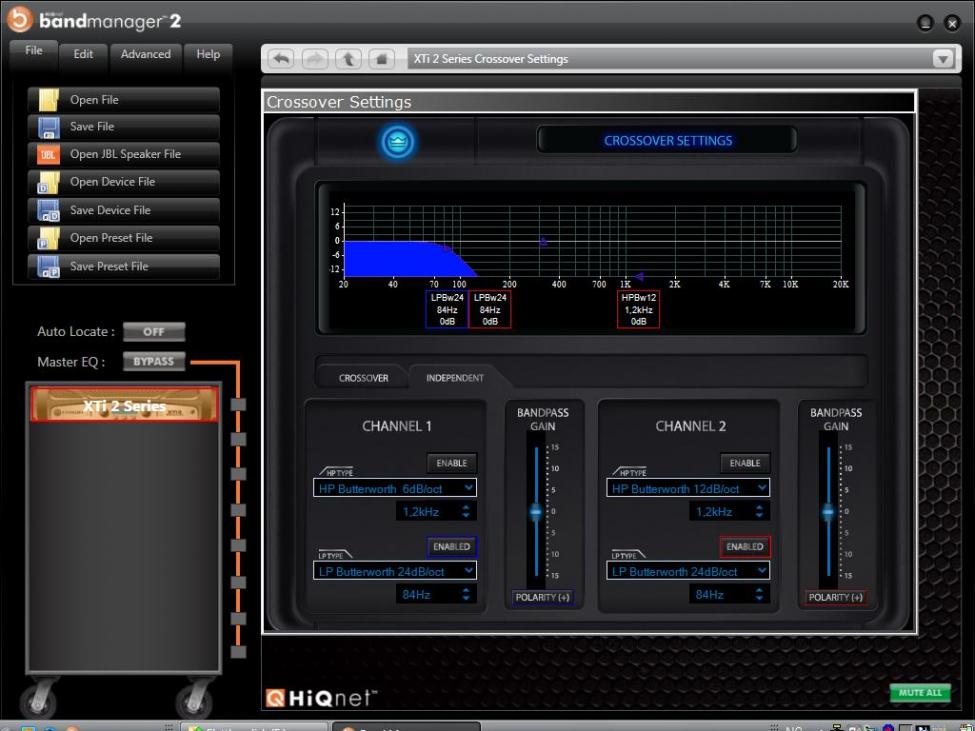
Task: Open the Advanced menu tab
Action: point(146,55)
